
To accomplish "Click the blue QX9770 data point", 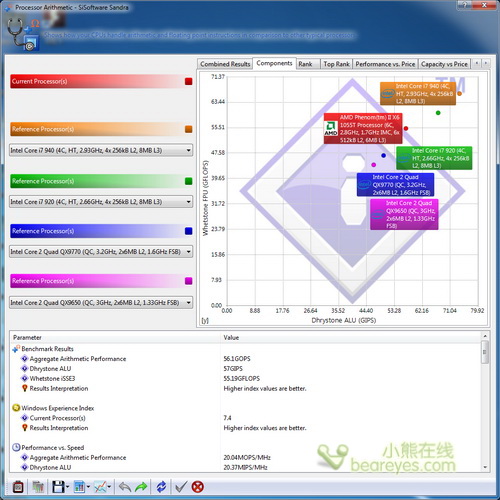I will click(x=383, y=155).
